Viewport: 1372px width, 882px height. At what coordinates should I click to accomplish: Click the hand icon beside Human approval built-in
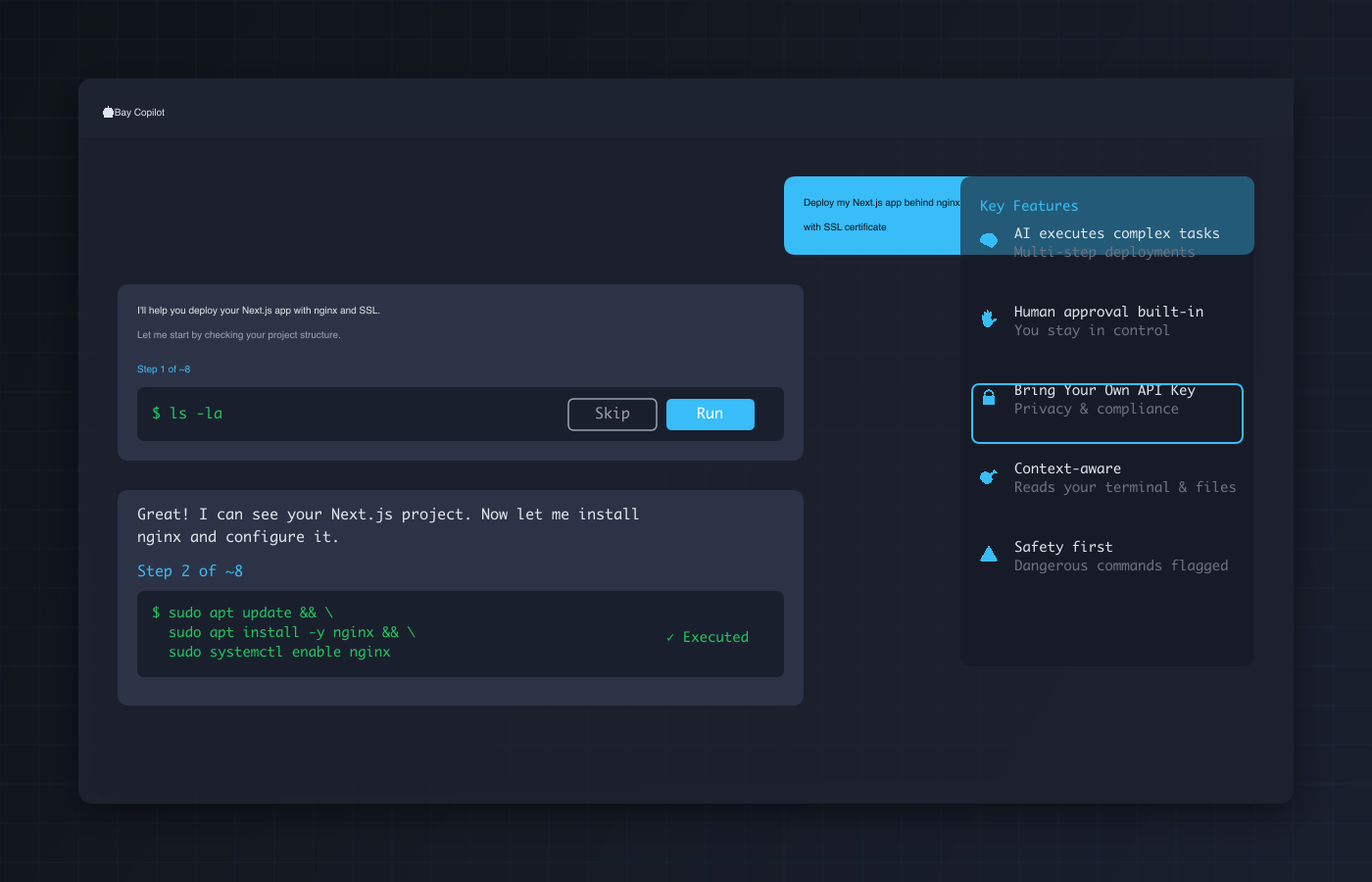[x=988, y=318]
